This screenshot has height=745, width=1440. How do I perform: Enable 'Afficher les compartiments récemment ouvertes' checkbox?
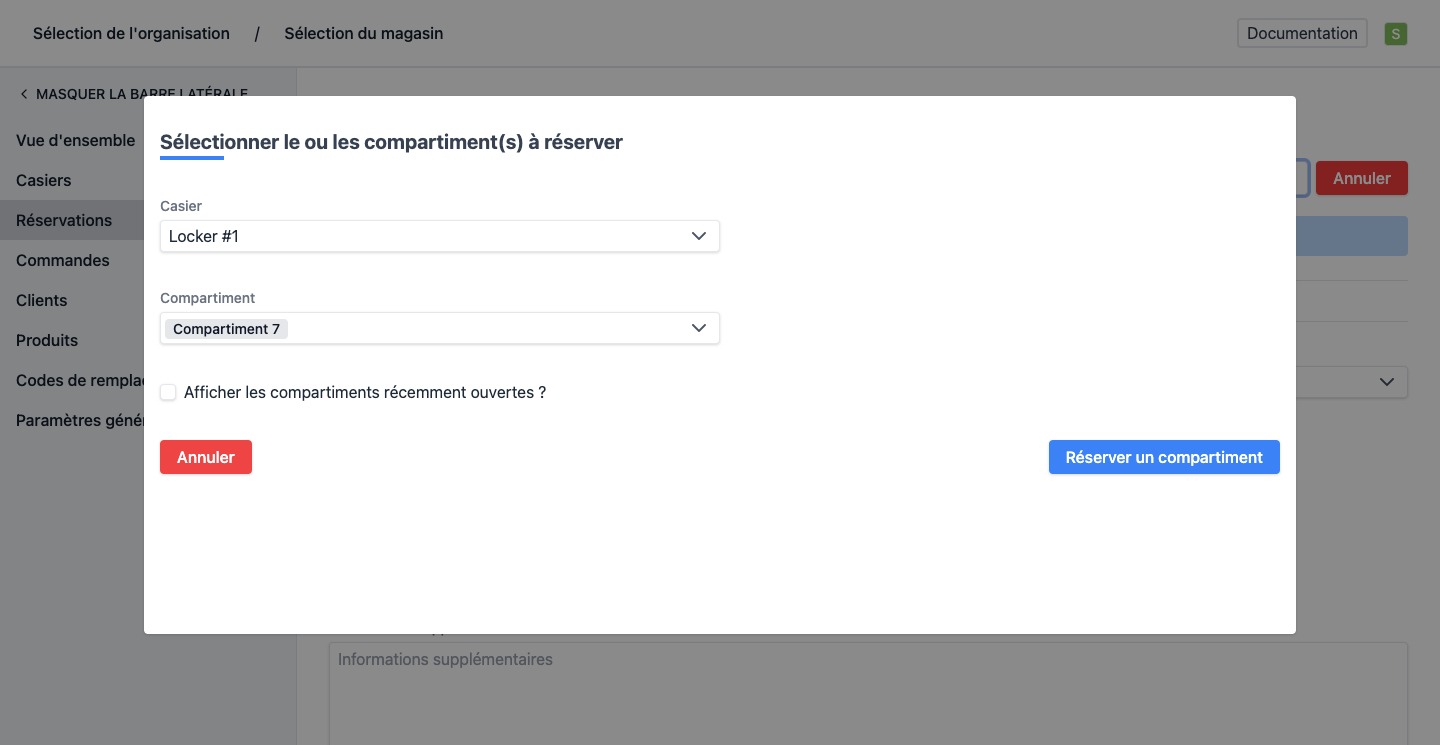point(168,393)
